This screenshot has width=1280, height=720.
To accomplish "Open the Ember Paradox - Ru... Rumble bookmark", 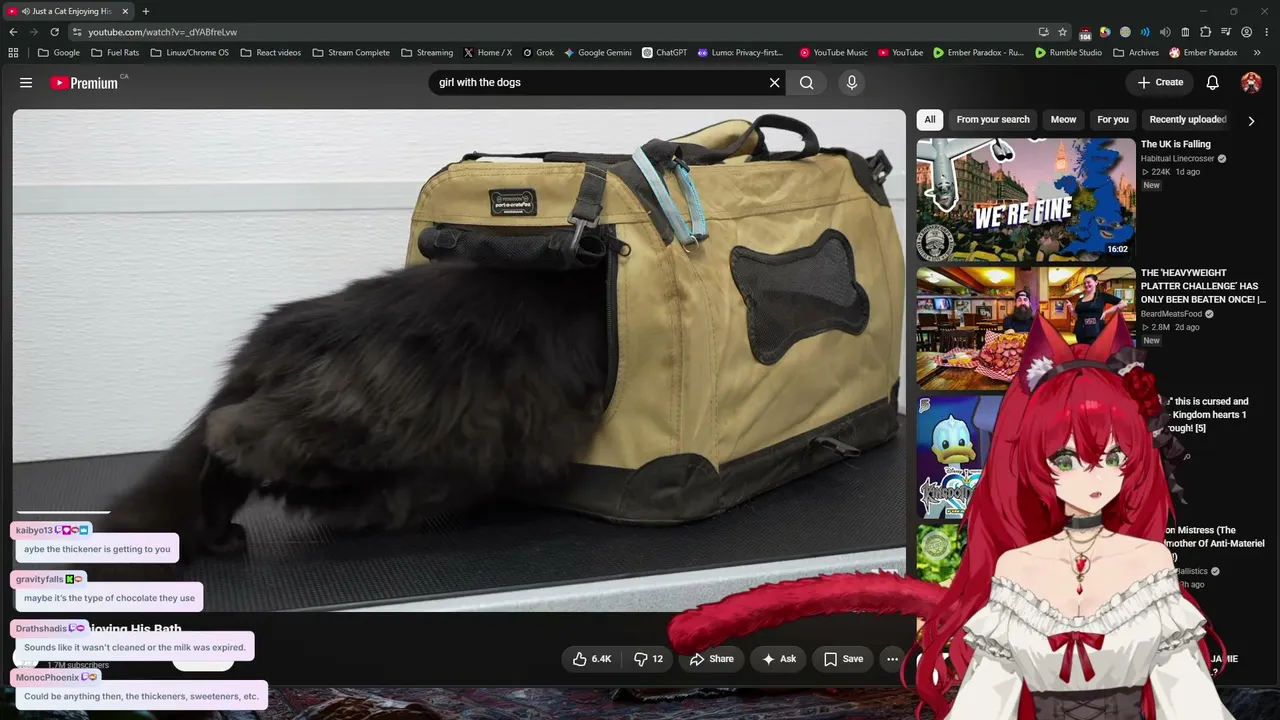I will 978,53.
